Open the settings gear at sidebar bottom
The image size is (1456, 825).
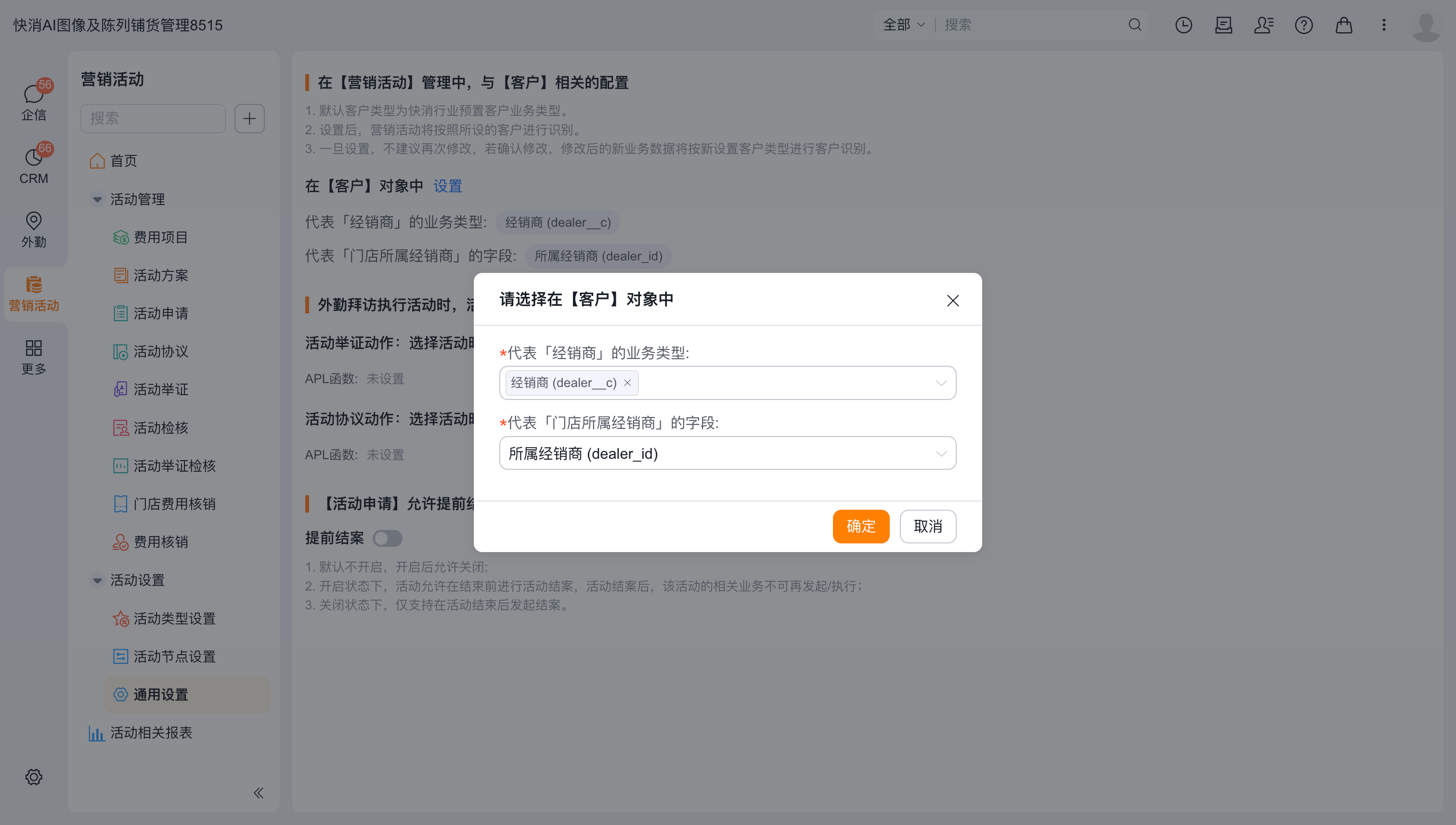pyautogui.click(x=34, y=777)
